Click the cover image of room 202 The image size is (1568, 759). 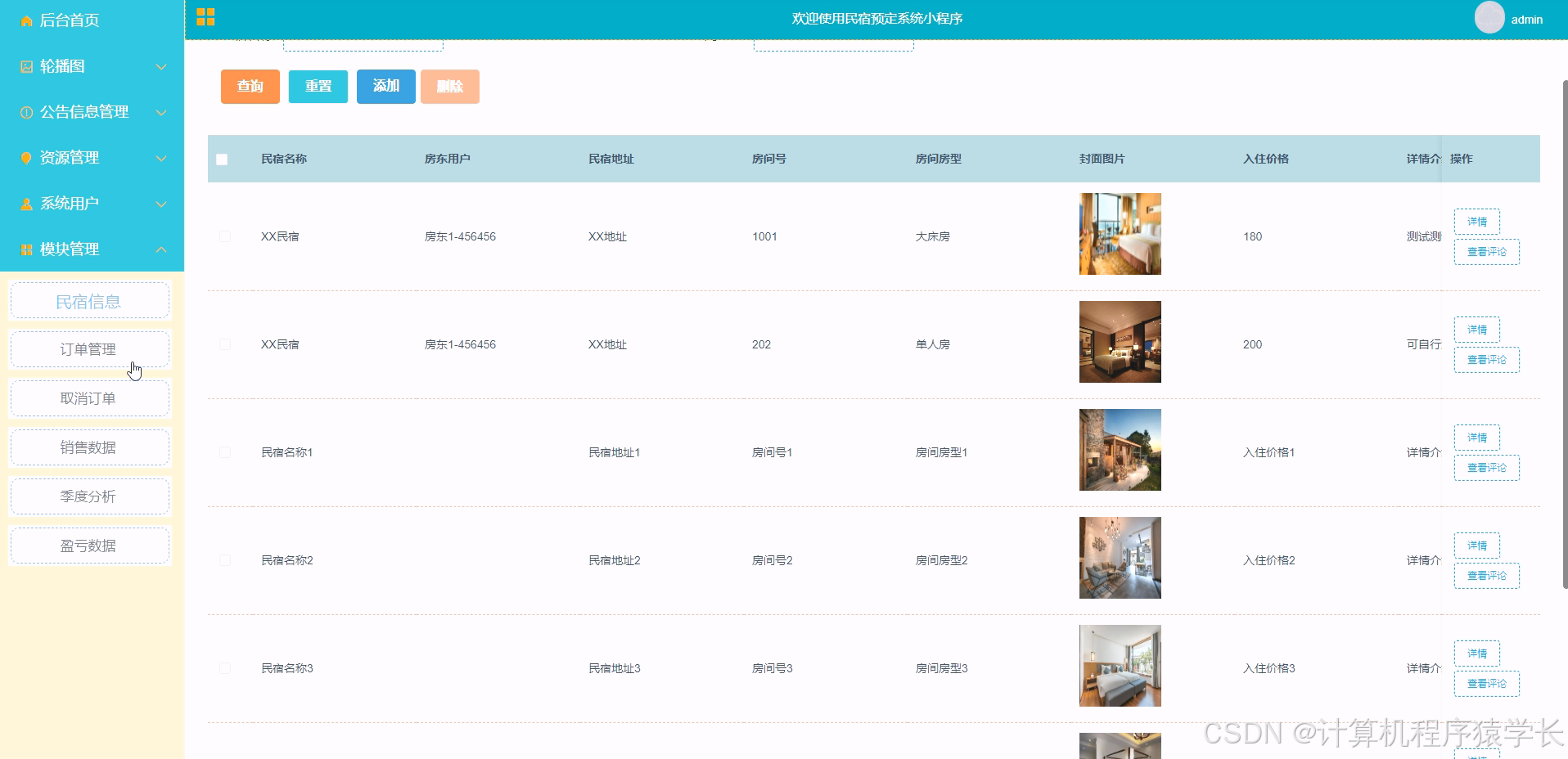pos(1120,342)
